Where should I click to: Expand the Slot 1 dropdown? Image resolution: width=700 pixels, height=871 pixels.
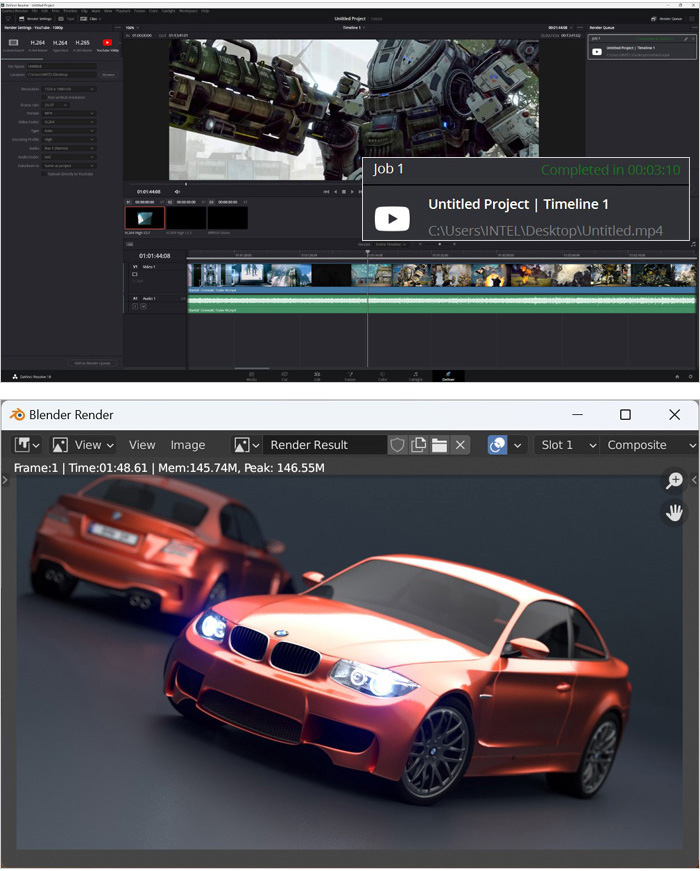(564, 445)
